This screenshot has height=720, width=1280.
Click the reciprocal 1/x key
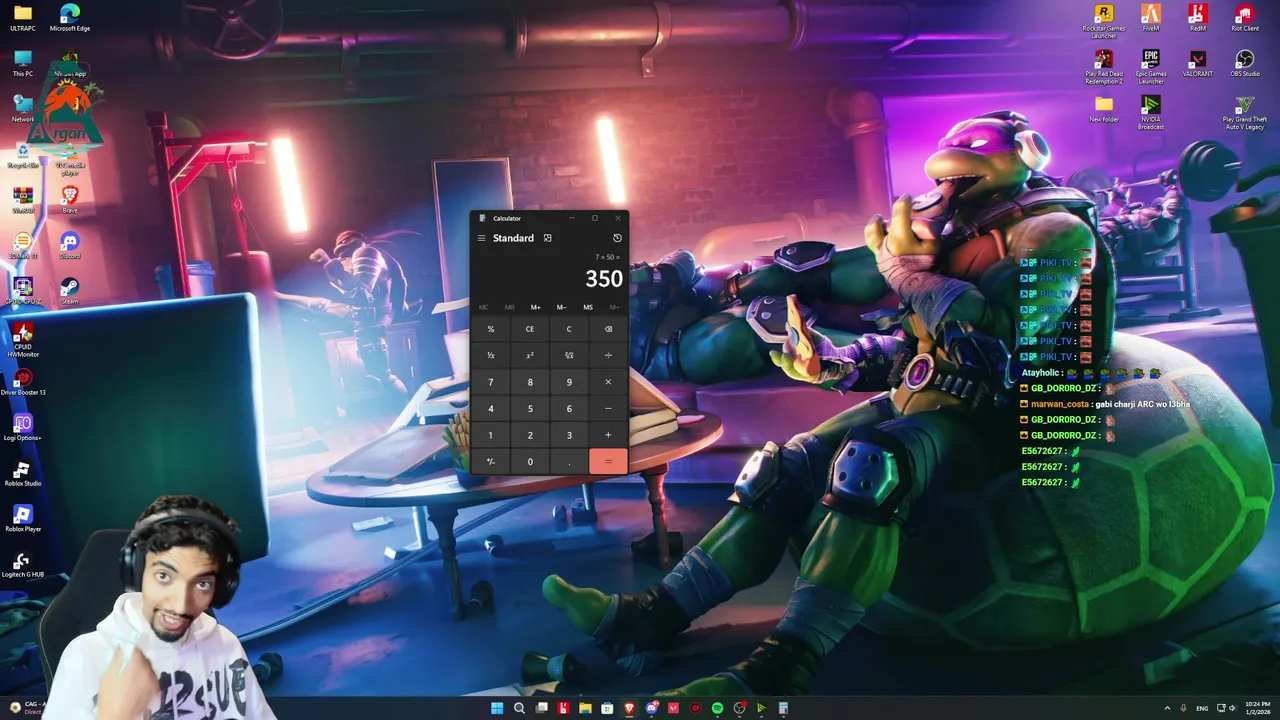(490, 355)
